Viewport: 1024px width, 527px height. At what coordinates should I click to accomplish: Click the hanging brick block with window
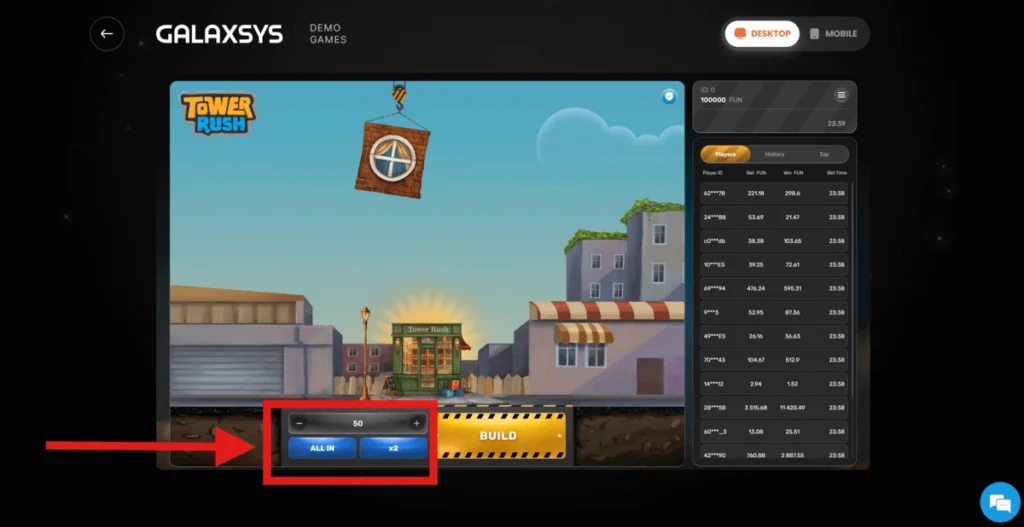click(391, 157)
